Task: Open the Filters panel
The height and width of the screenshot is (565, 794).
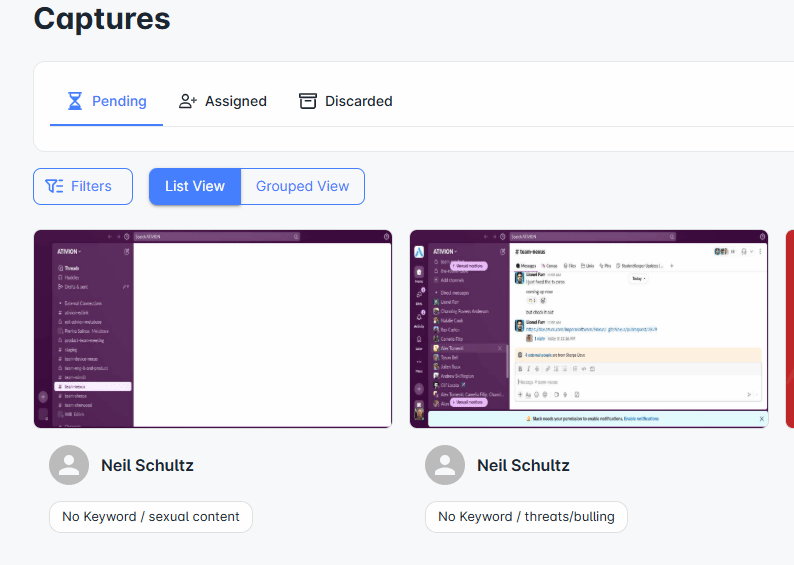Action: tap(83, 186)
